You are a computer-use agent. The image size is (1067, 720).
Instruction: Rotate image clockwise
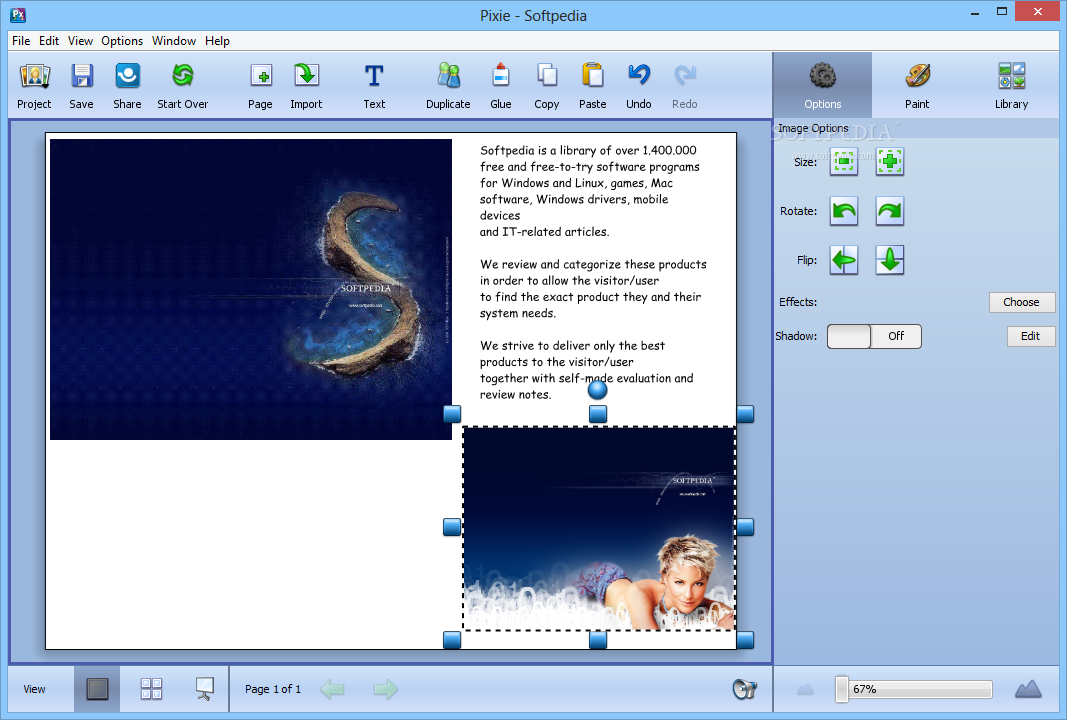[890, 211]
